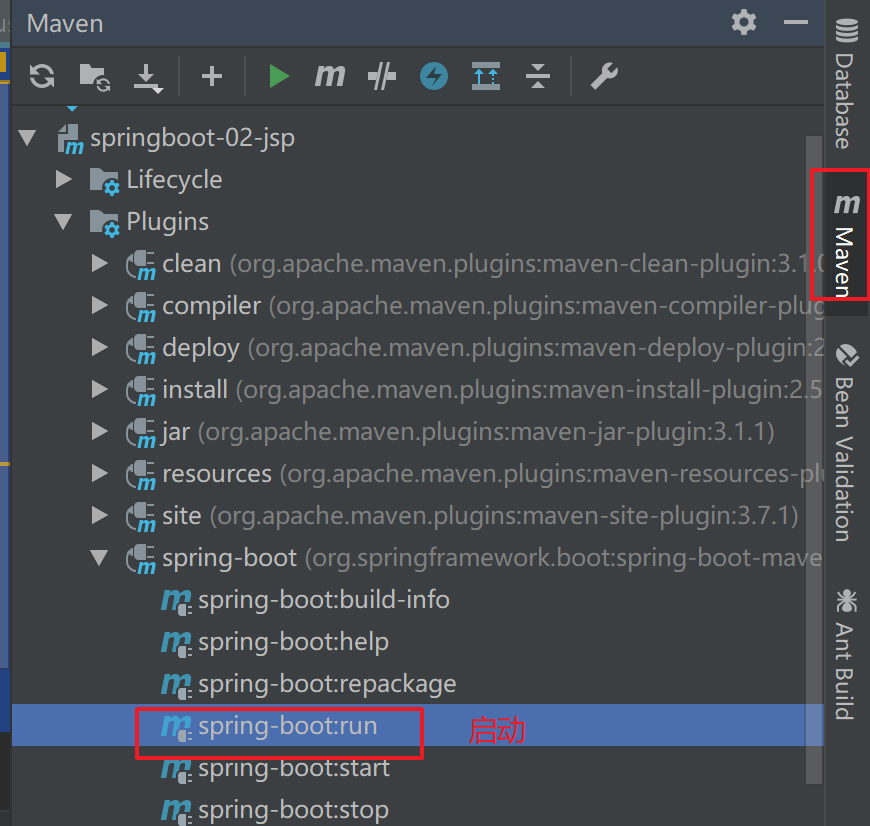The image size is (870, 826).
Task: Click deploy plugin row text
Action: pos(201,347)
